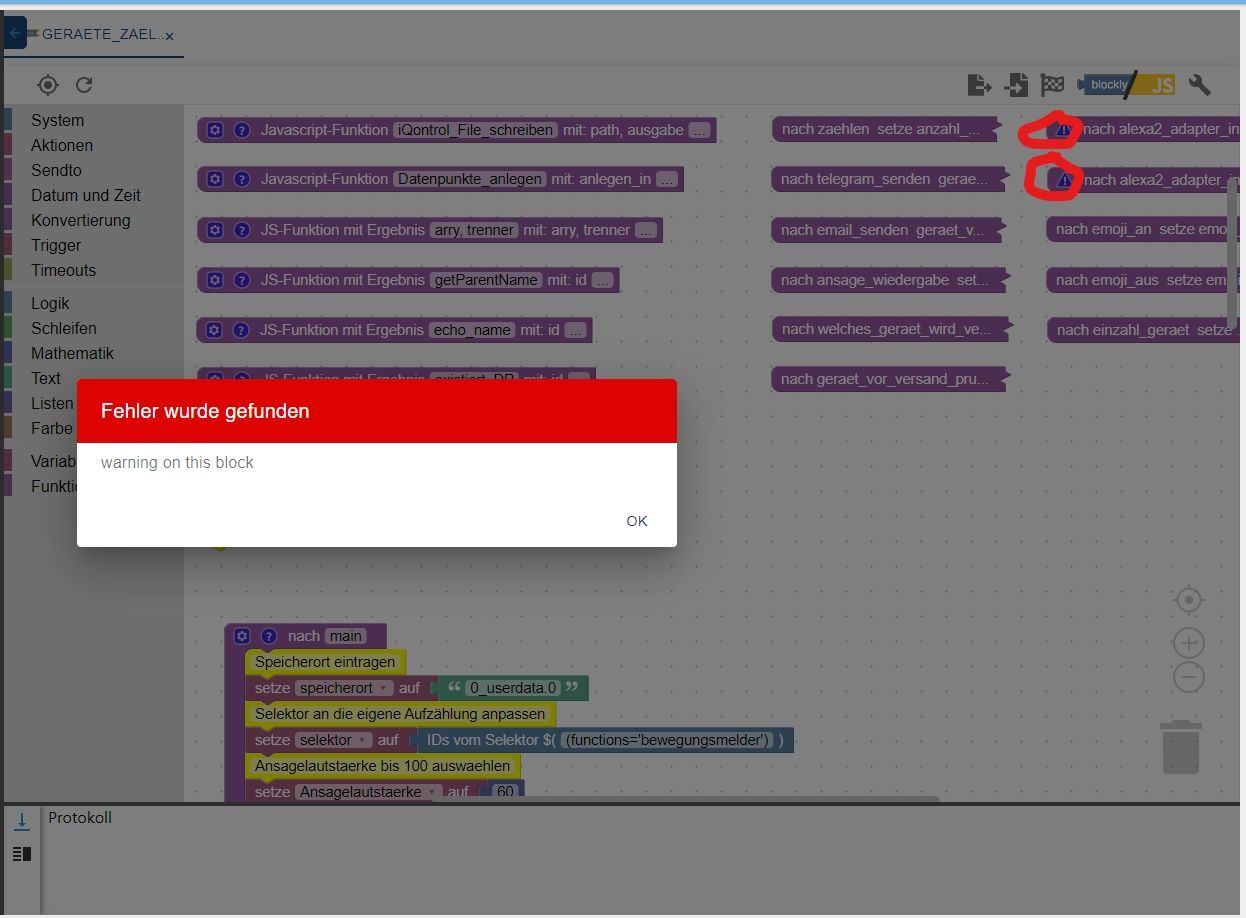
Task: Click gear icon on iQontrol_File_schreiben block
Action: [215, 130]
